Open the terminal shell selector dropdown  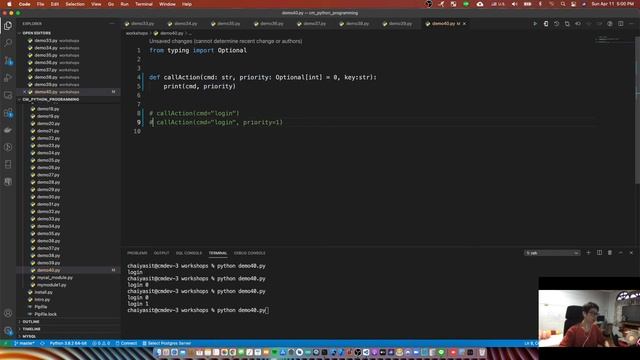[552, 253]
